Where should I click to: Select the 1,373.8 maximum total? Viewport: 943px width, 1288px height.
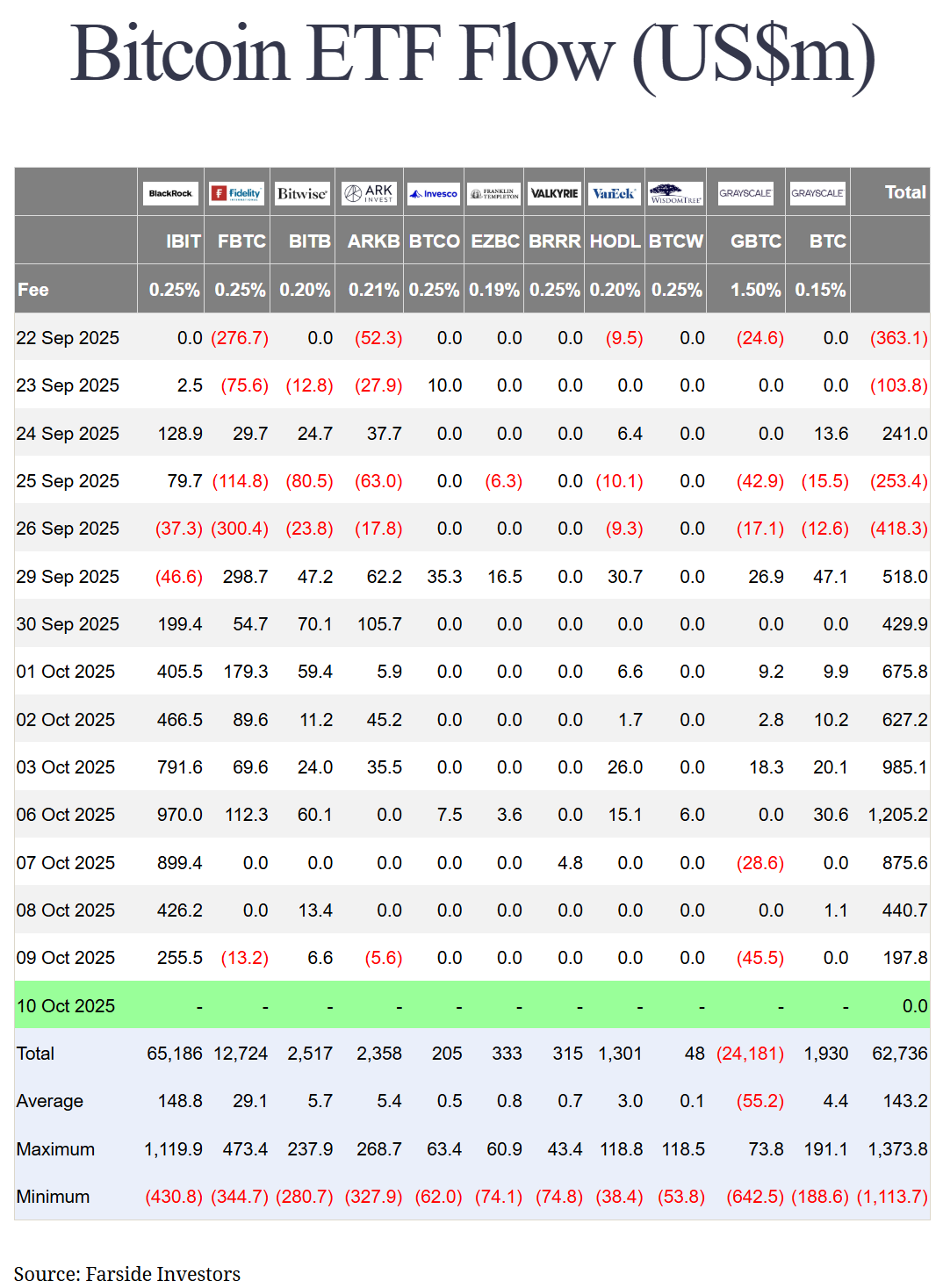tap(897, 1149)
